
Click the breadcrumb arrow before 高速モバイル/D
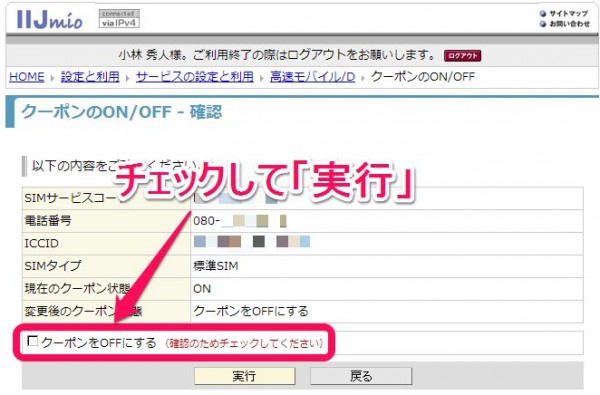pos(262,78)
